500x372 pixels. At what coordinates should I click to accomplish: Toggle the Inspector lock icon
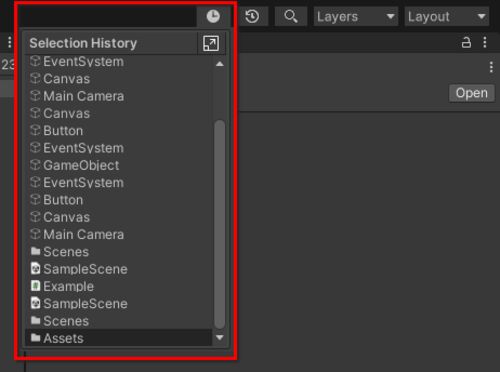pyautogui.click(x=466, y=42)
